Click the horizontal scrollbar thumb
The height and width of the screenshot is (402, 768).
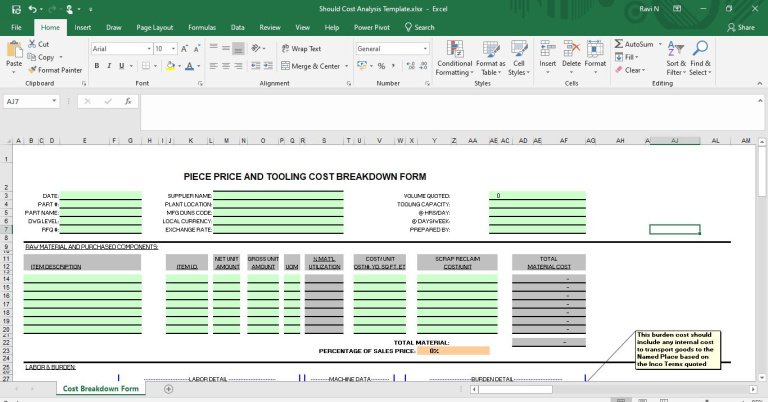(515, 389)
